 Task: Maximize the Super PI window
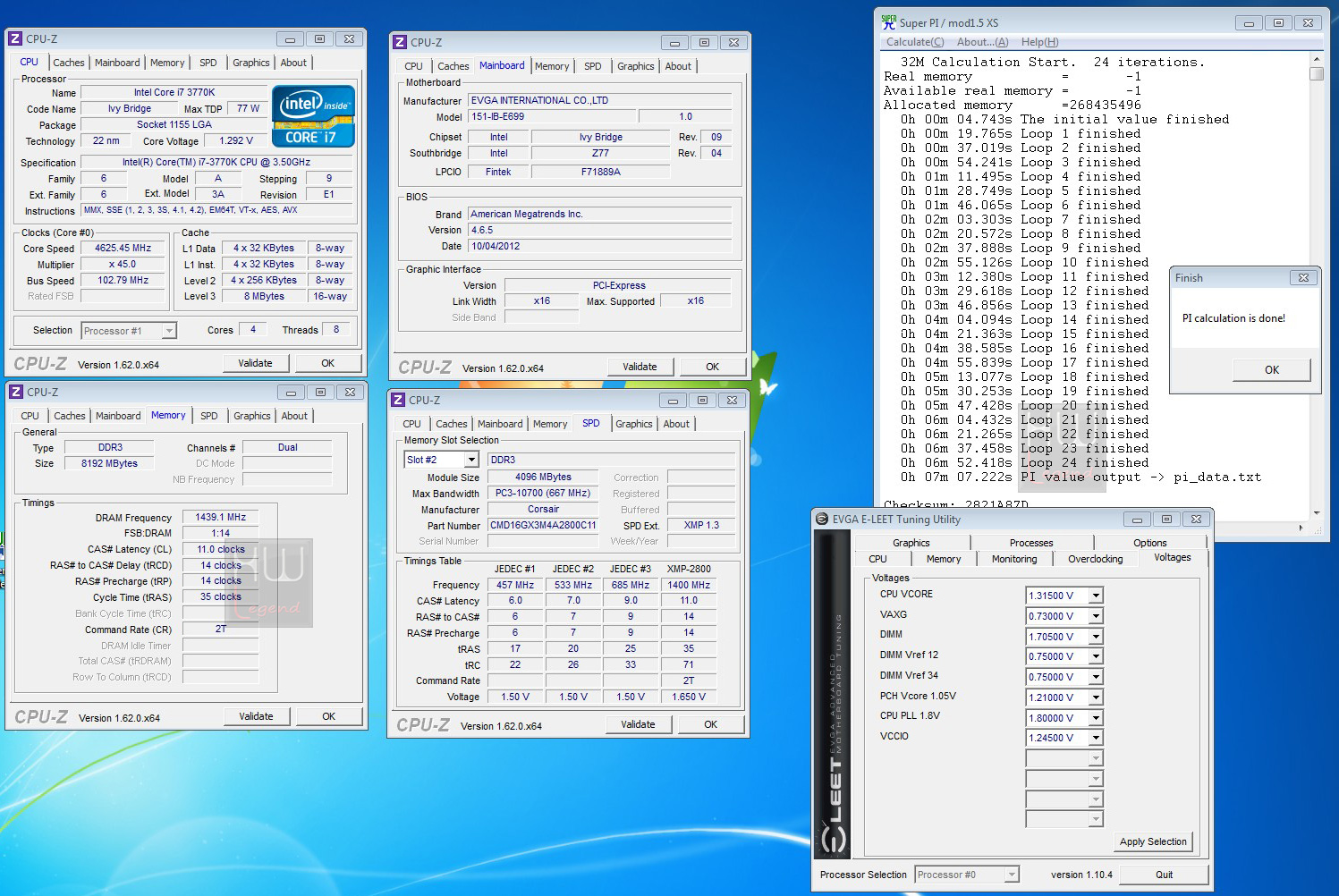point(1278,23)
